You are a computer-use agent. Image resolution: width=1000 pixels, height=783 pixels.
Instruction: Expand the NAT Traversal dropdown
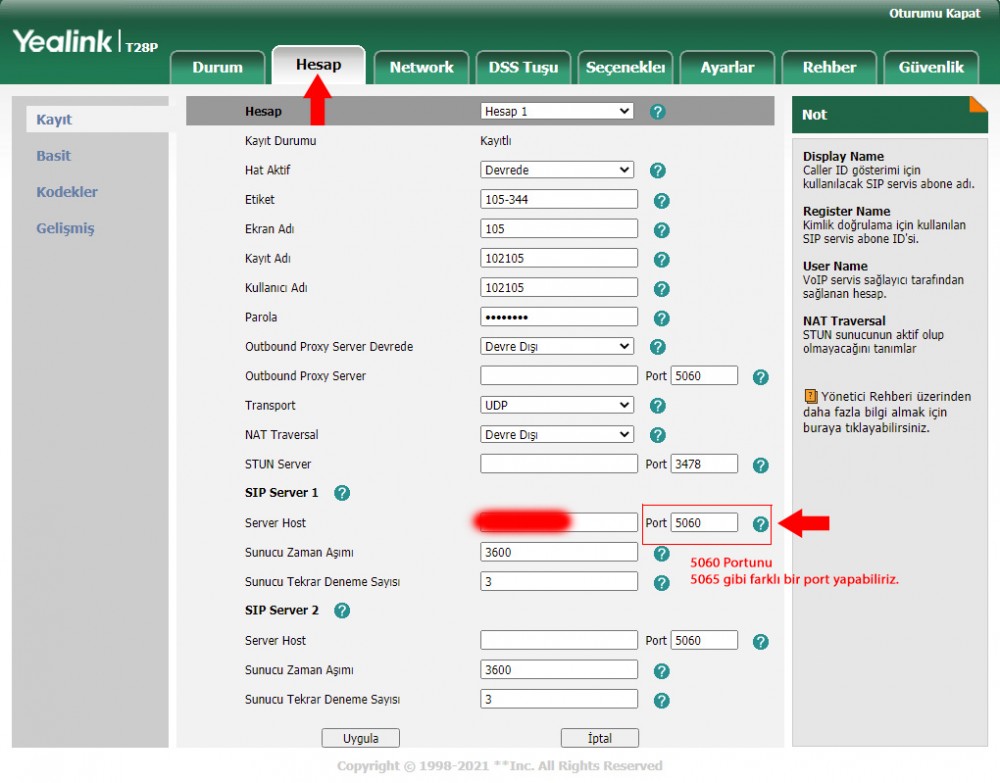tap(557, 434)
